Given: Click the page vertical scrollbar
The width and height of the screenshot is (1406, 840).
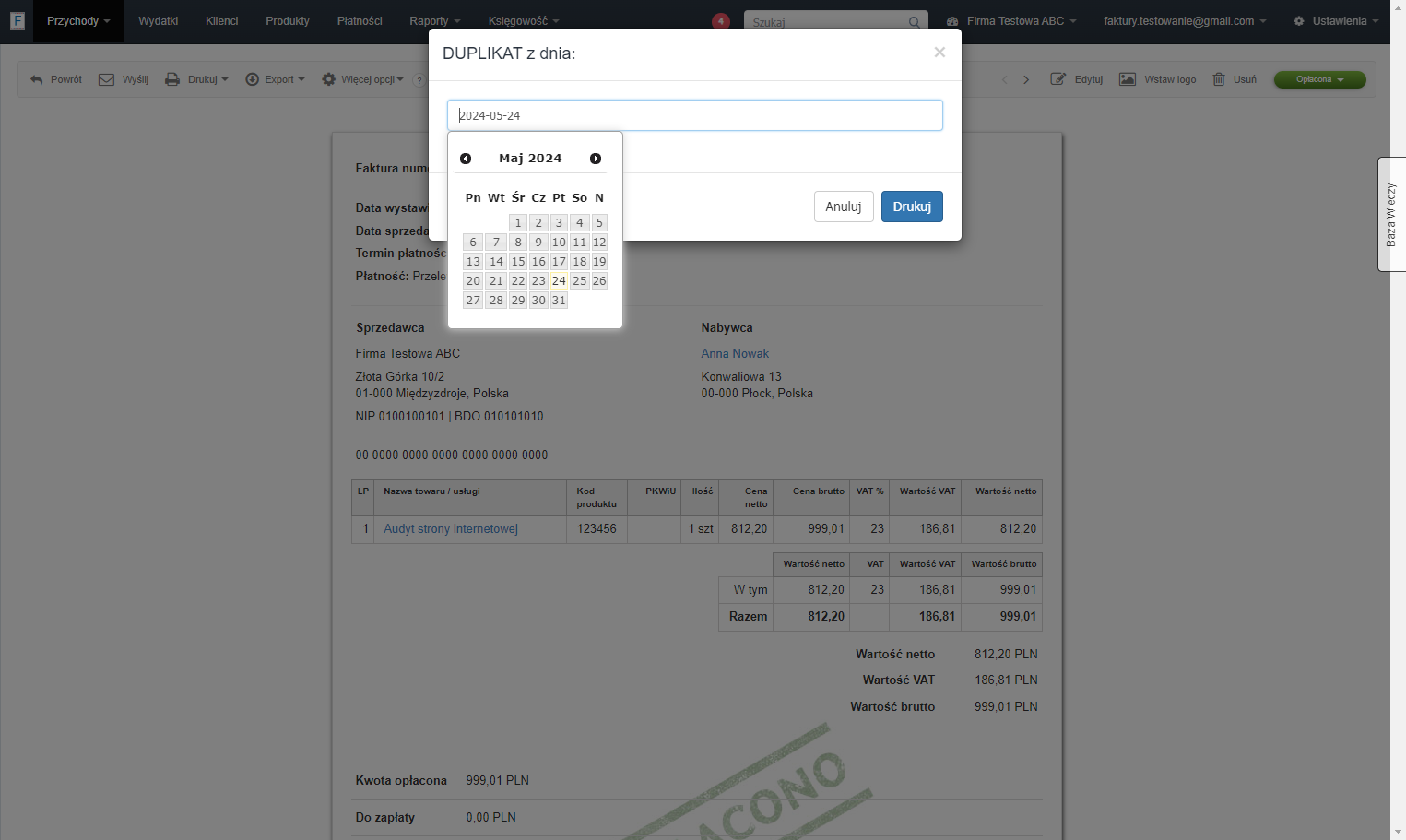Looking at the screenshot, I should tap(1398, 420).
